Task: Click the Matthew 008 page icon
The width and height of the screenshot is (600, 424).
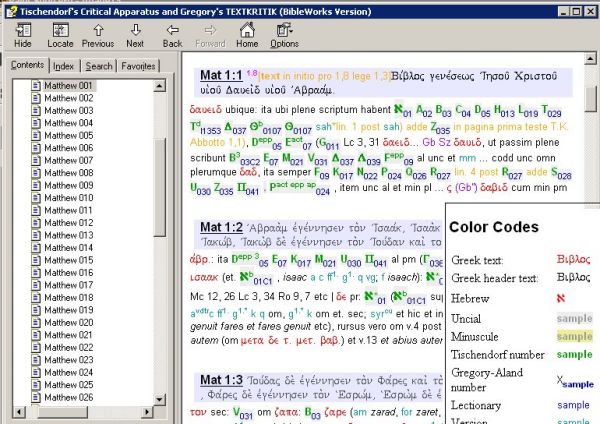Action: pyautogui.click(x=36, y=173)
